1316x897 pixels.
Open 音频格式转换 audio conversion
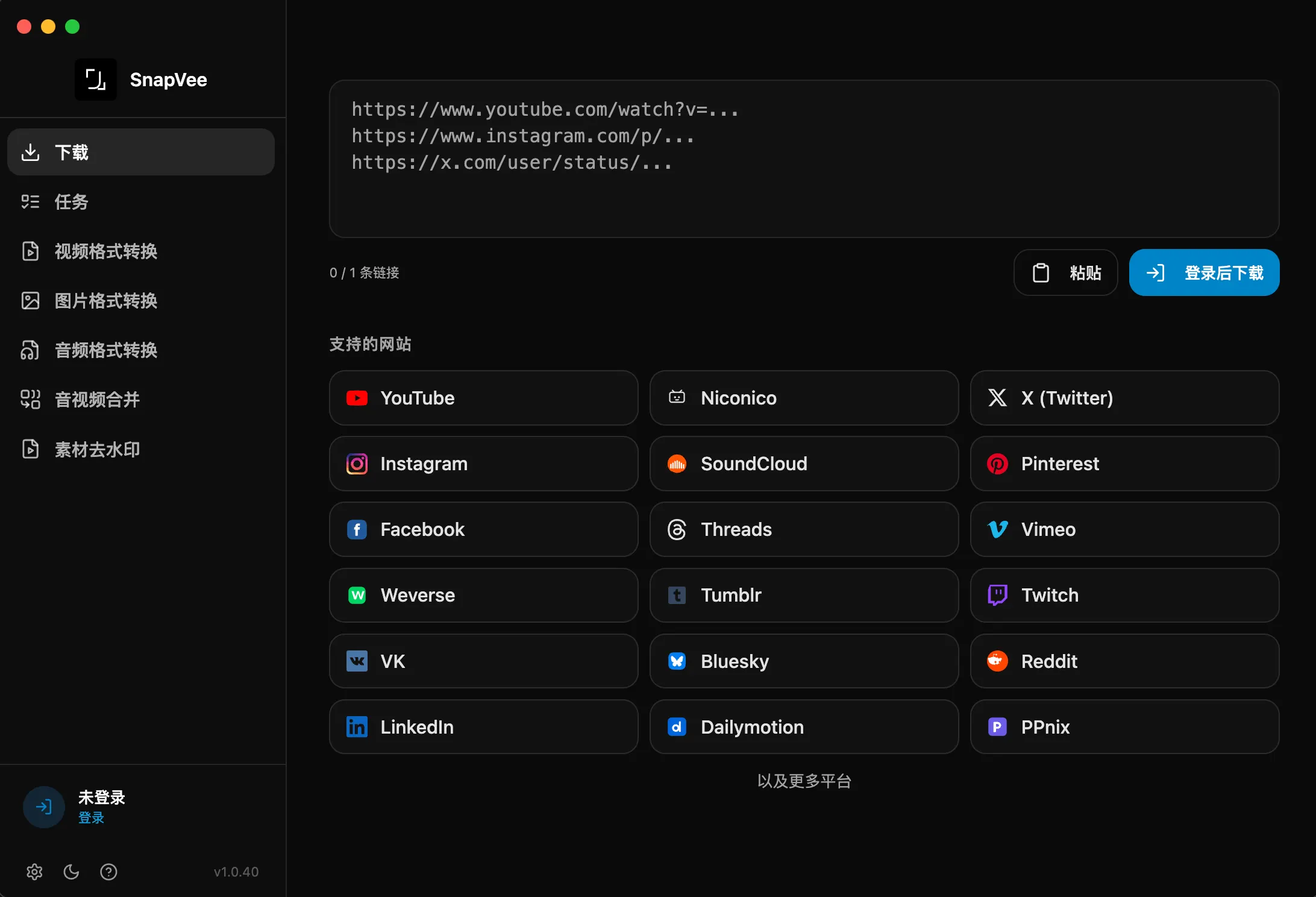141,350
